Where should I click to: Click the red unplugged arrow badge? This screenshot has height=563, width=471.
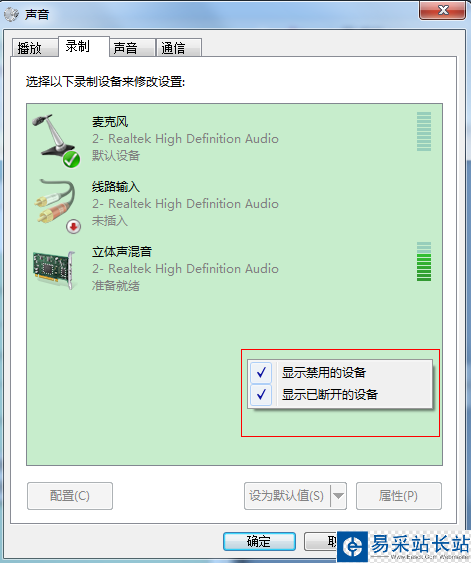[x=73, y=227]
